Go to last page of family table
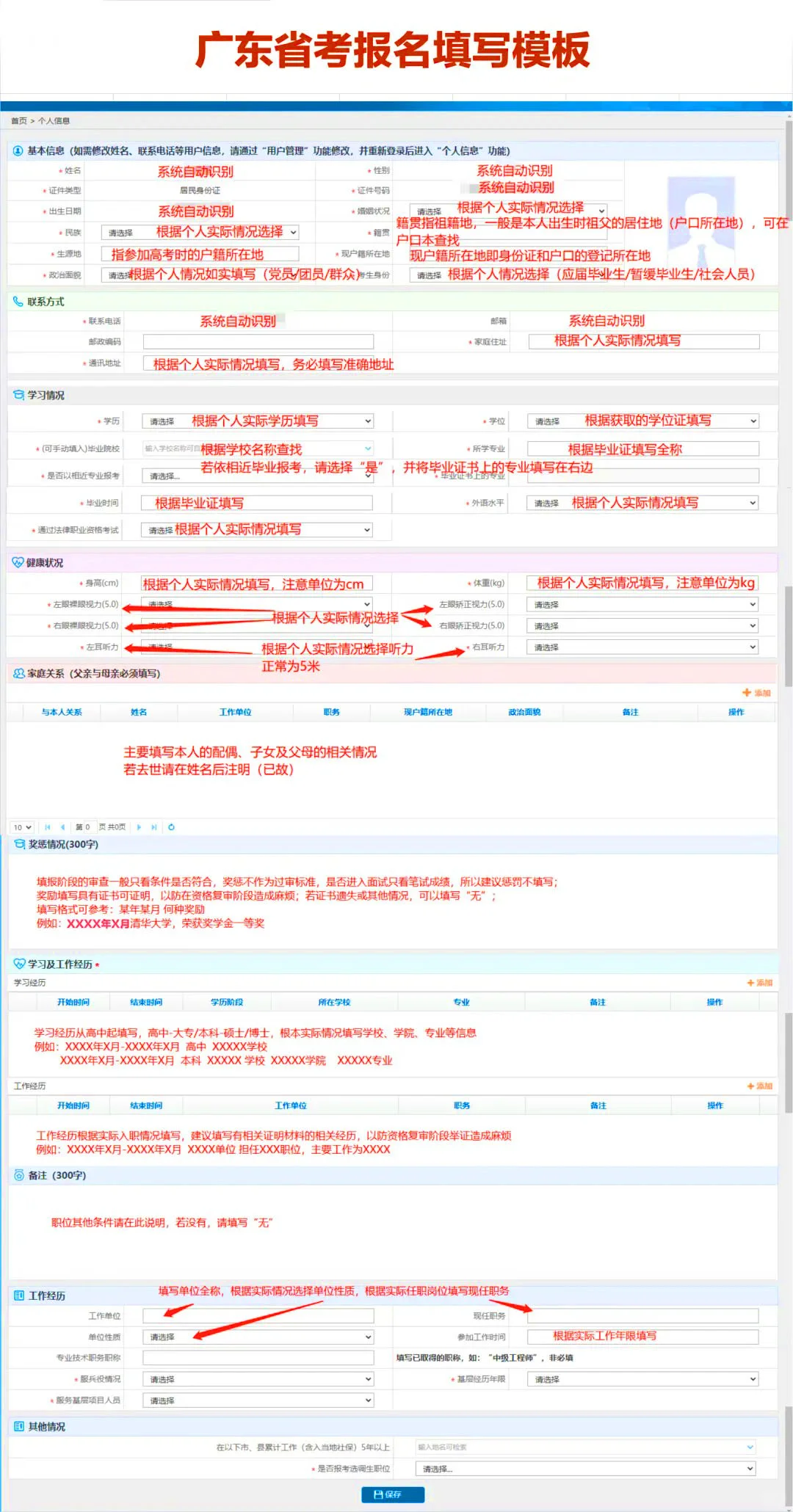 coord(154,827)
